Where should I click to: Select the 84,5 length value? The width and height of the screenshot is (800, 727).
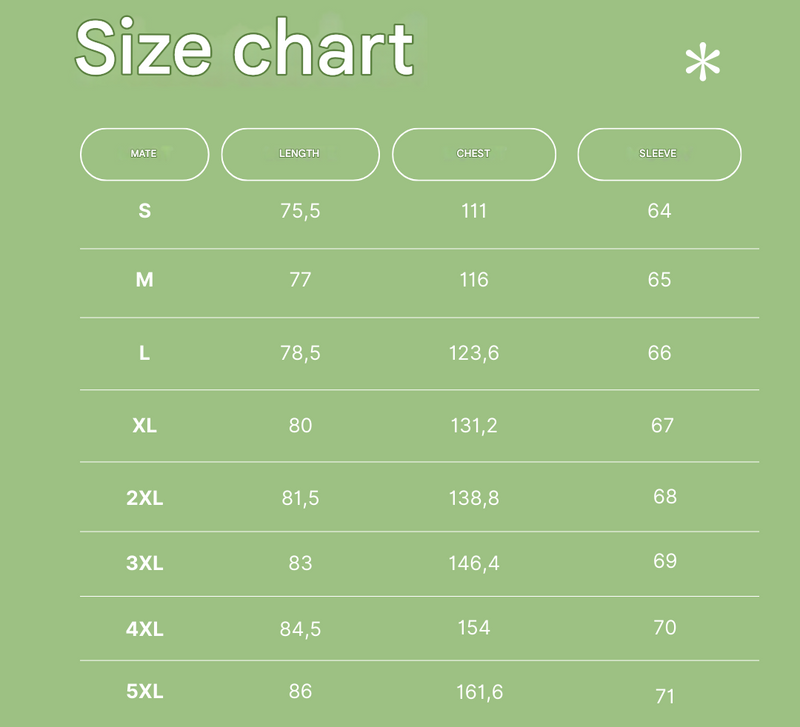[x=301, y=629]
